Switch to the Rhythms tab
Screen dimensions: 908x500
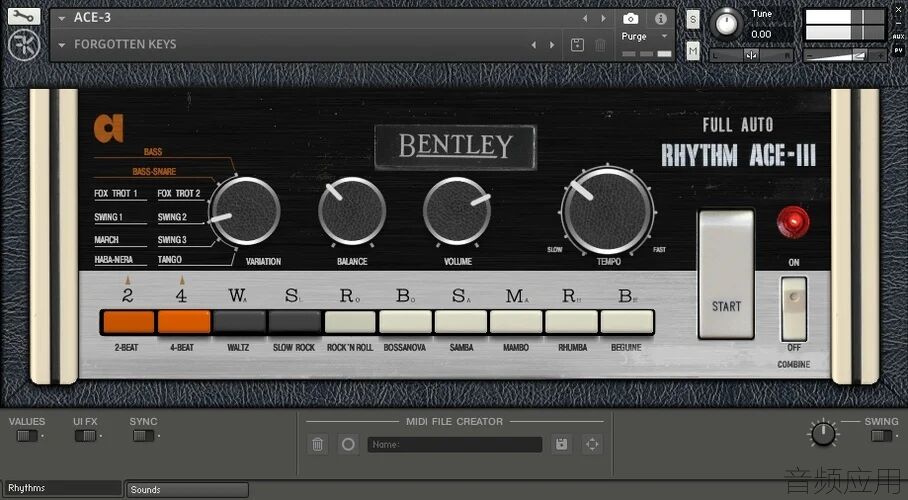[62, 488]
